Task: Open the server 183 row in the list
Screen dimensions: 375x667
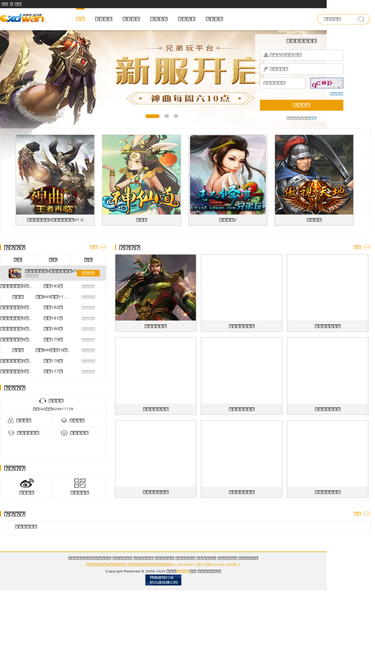Action: click(x=53, y=286)
